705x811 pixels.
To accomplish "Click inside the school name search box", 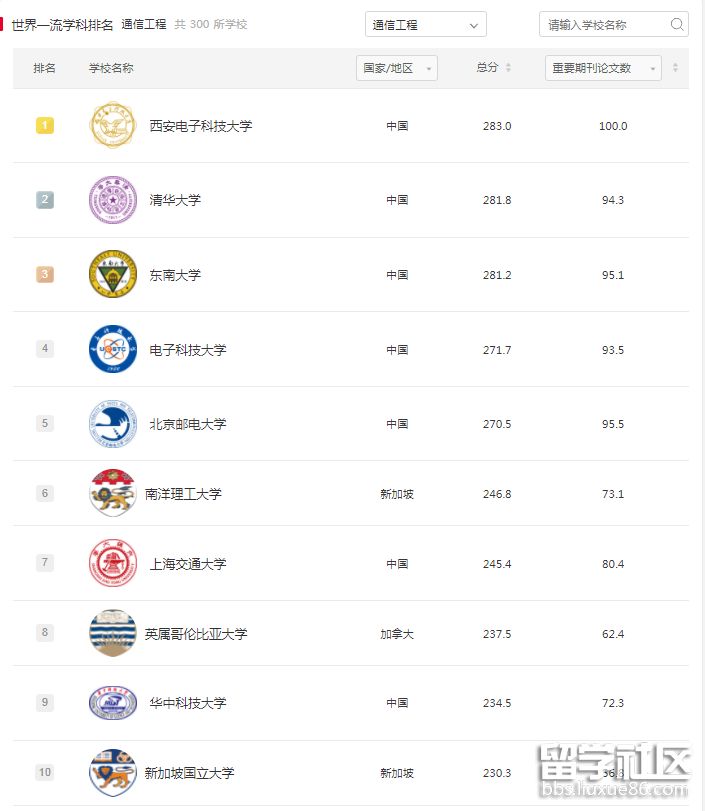I will [600, 22].
